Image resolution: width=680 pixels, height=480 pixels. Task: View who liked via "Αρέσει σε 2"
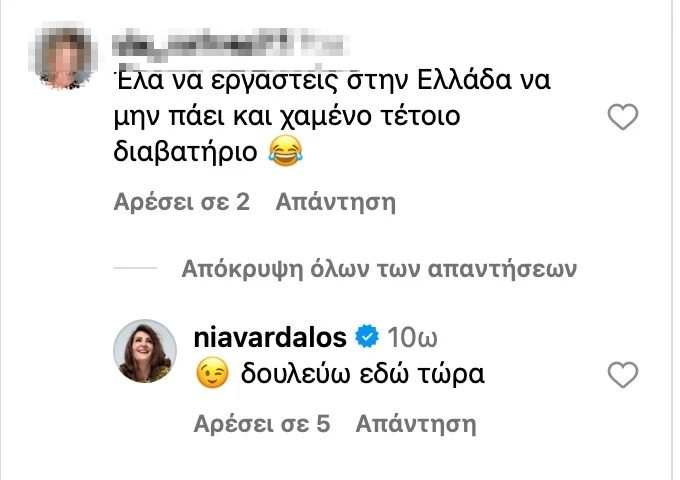pos(182,202)
